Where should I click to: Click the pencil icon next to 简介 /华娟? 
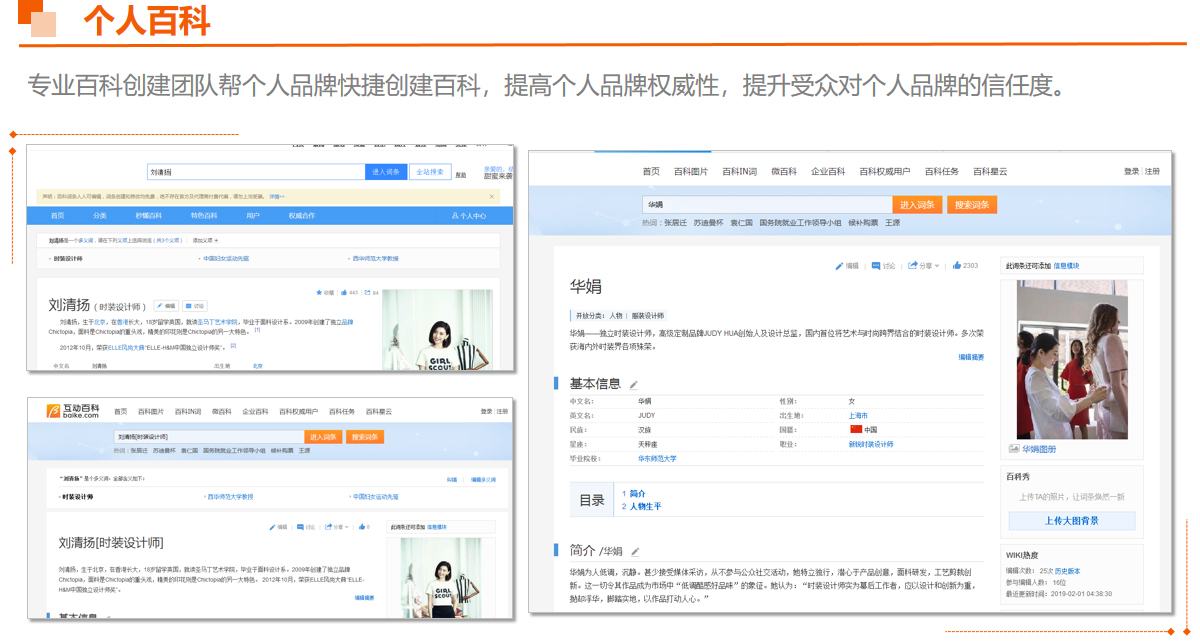pos(634,551)
